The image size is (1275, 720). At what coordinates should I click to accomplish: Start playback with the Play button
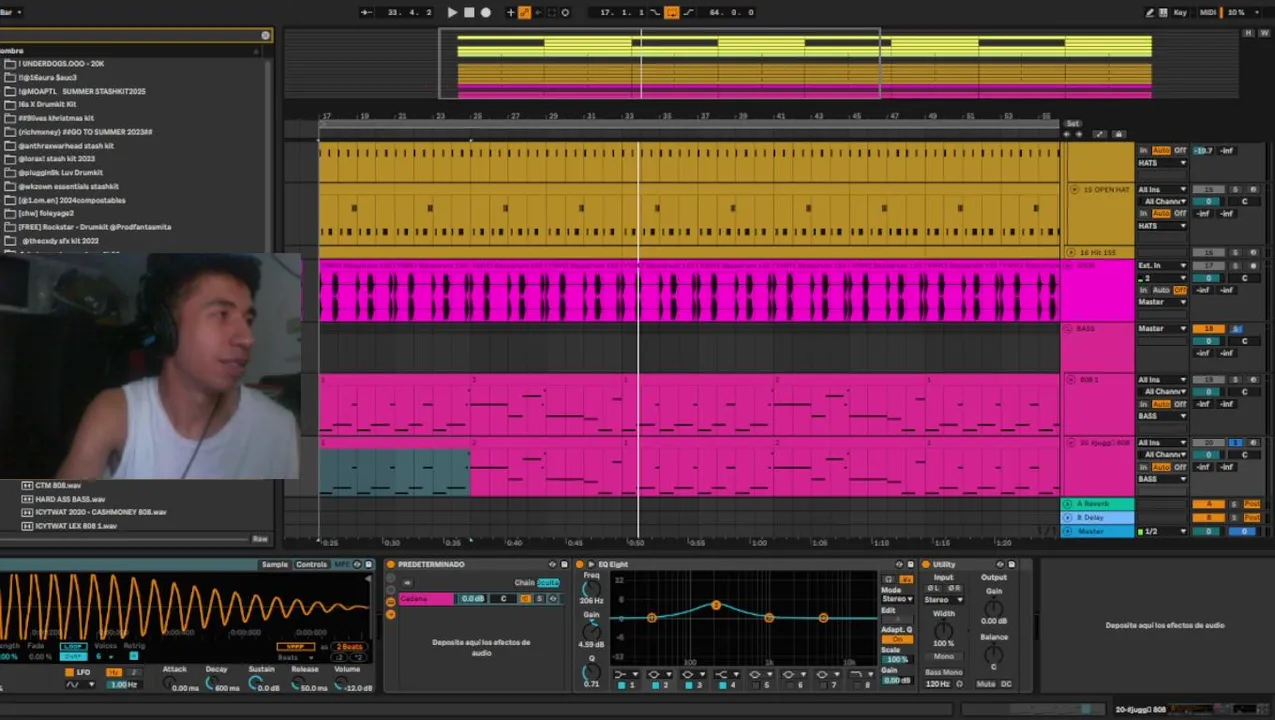(452, 12)
